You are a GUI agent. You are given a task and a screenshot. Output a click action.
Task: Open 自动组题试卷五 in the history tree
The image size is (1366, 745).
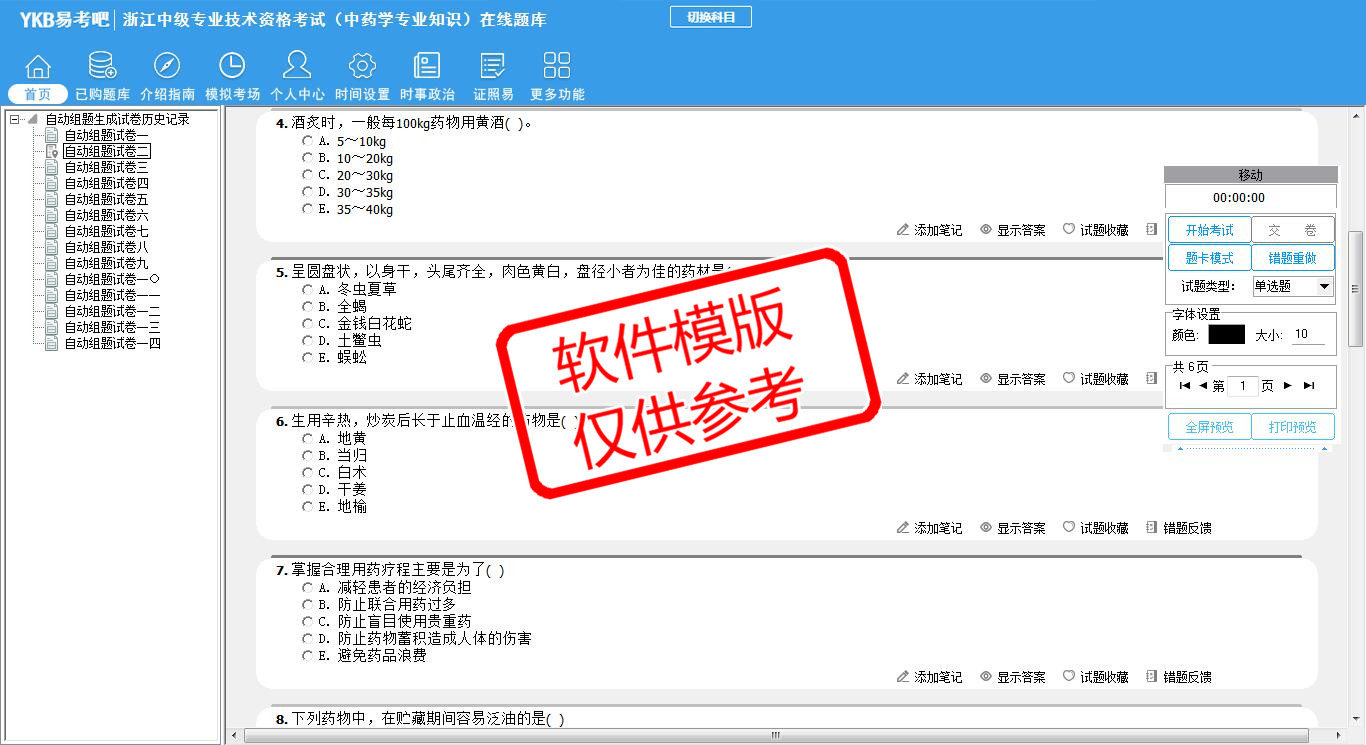(106, 200)
